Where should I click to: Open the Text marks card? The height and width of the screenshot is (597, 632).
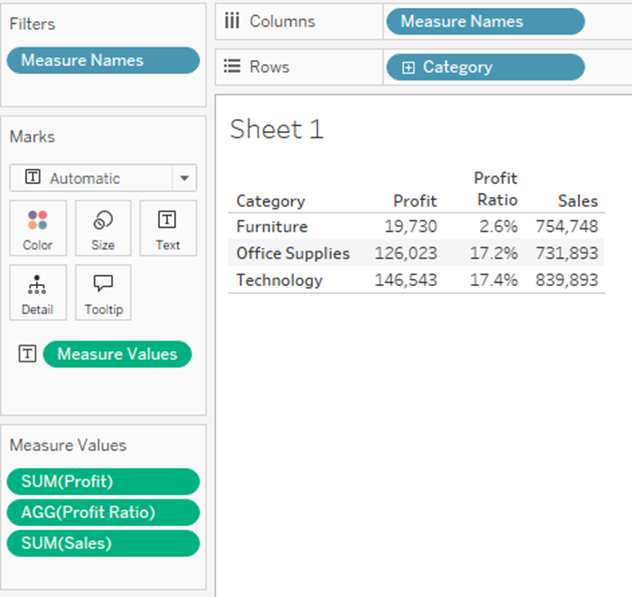pos(168,228)
